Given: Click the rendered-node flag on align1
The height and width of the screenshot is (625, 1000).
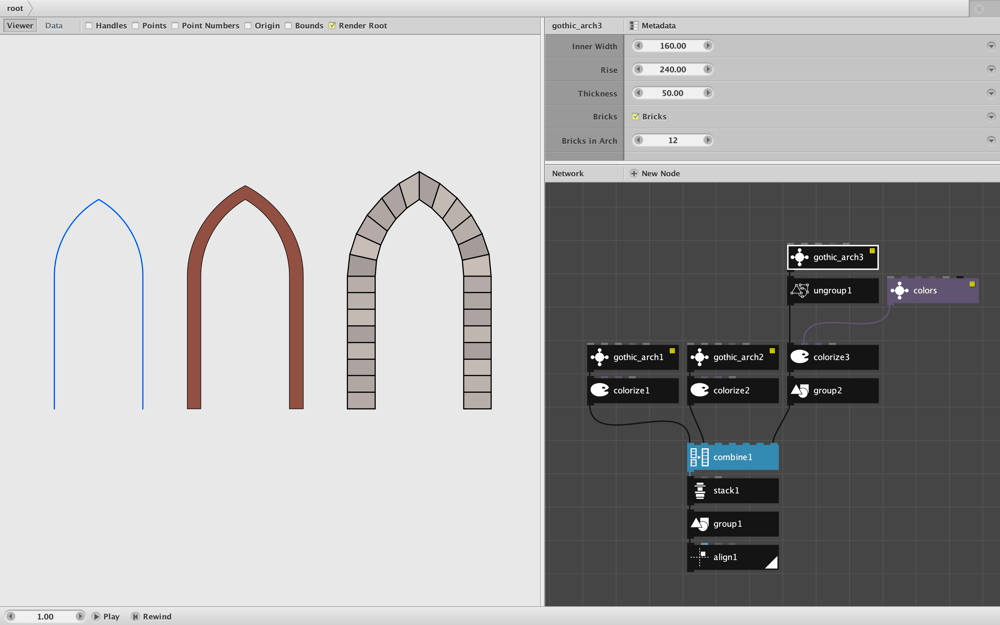Looking at the screenshot, I should (771, 562).
